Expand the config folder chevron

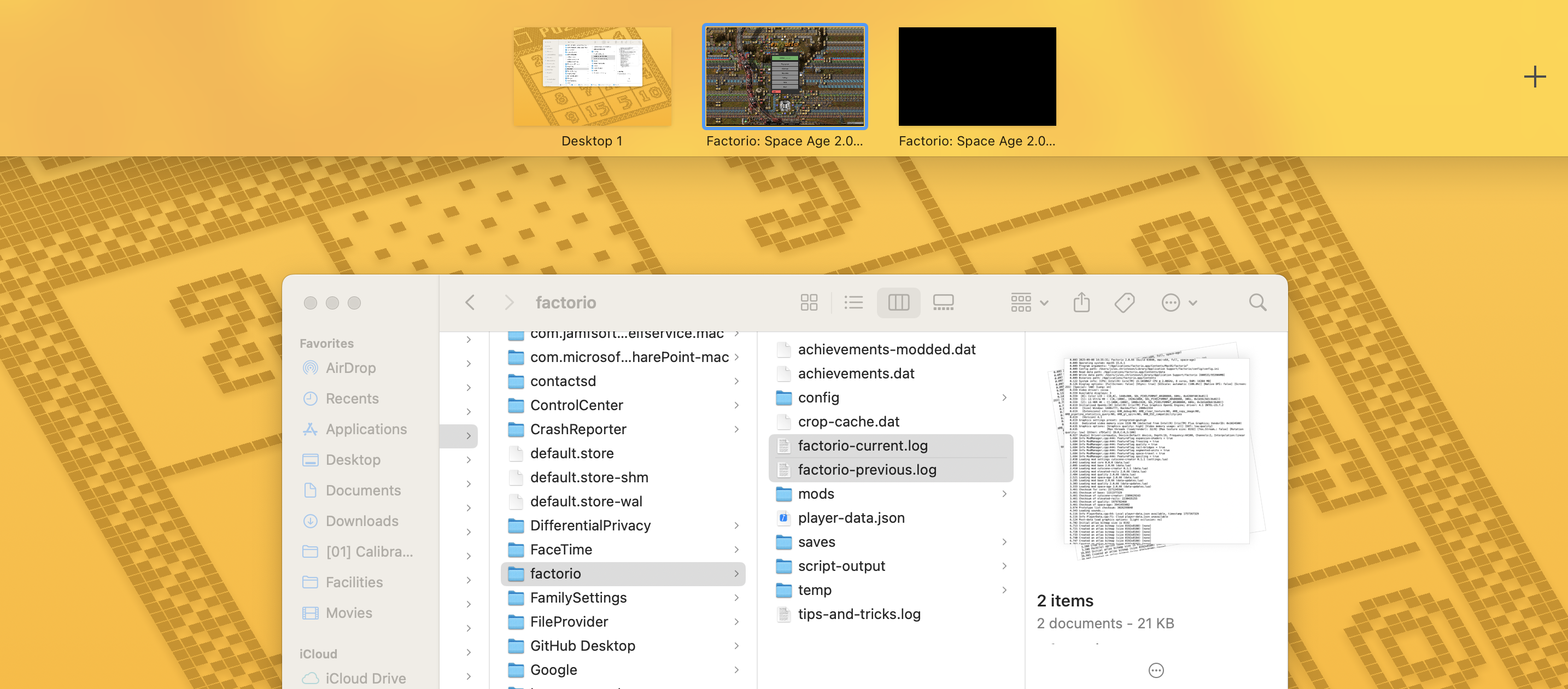[x=1004, y=397]
